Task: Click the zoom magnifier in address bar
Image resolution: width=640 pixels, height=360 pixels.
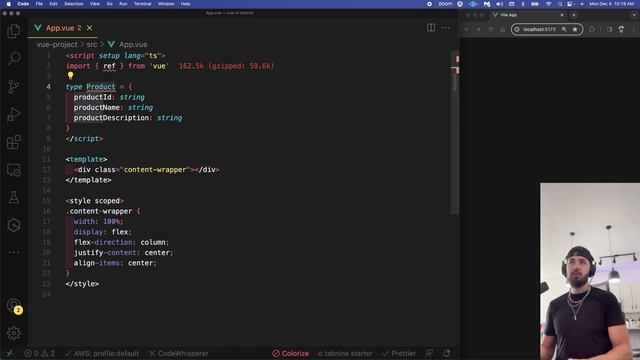Action: [564, 29]
